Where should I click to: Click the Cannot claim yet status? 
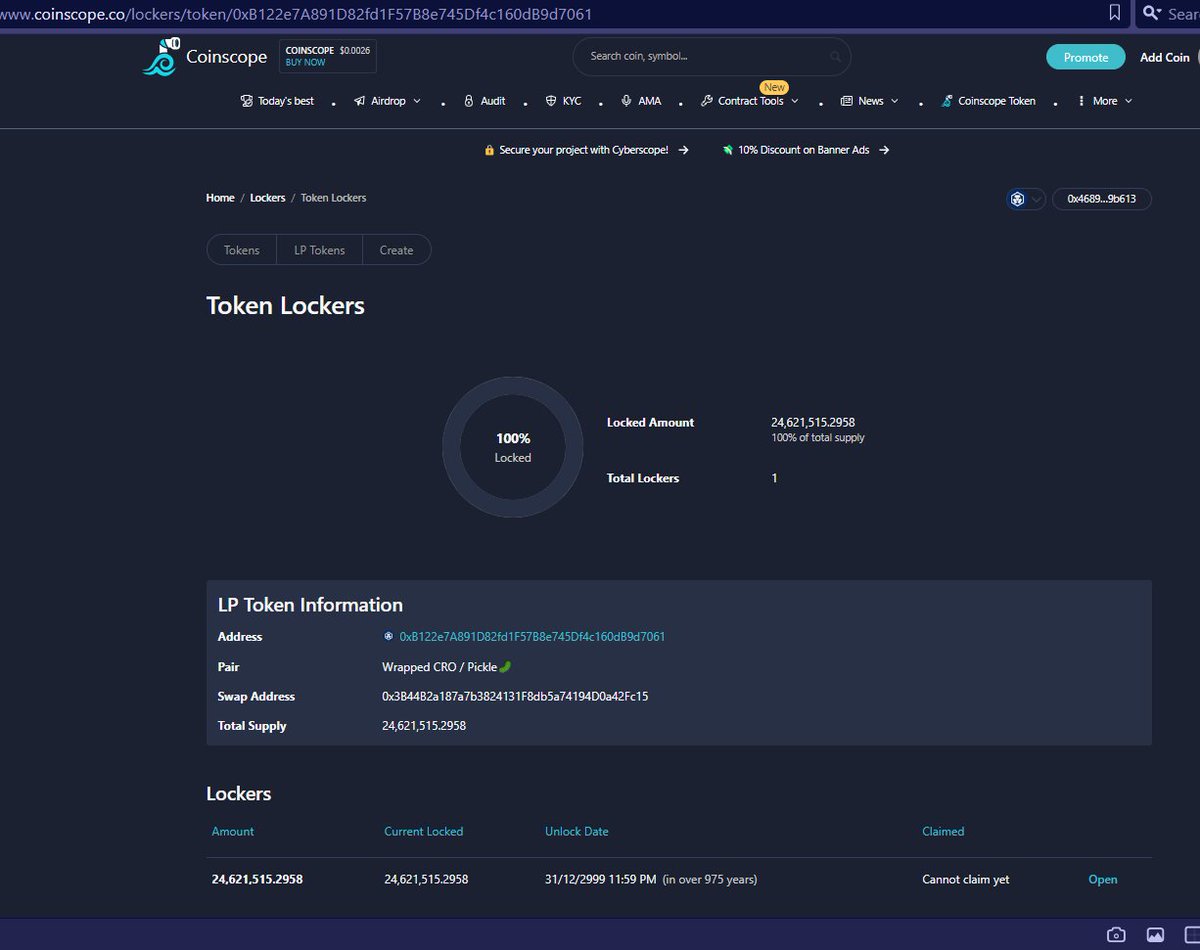966,880
